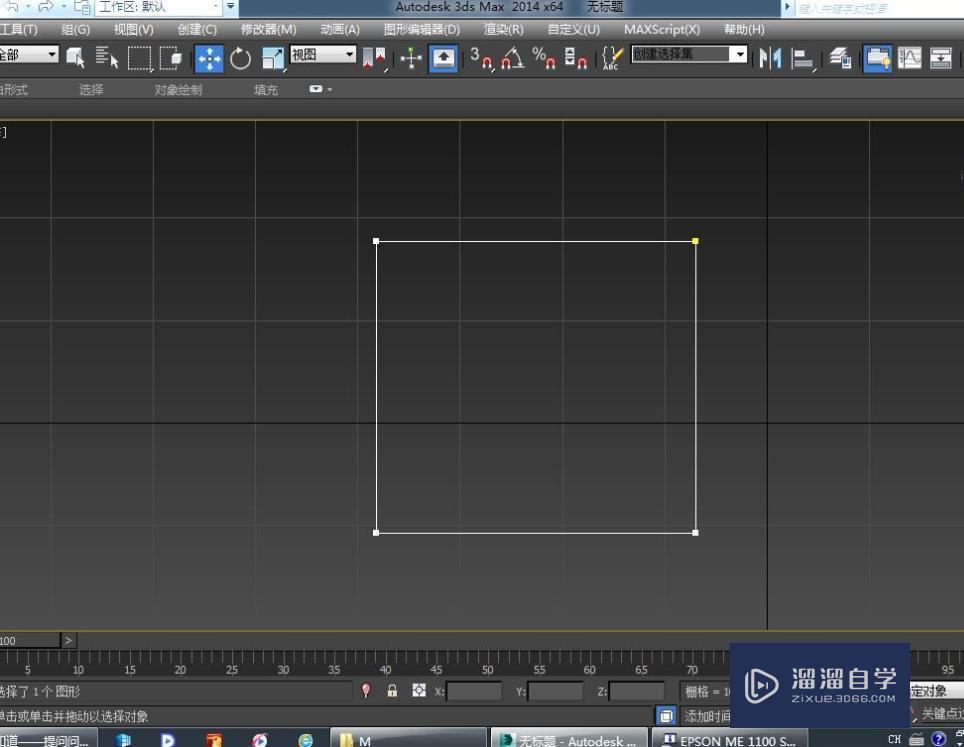Open the 渲染(R) Rendering menu
This screenshot has width=964, height=747.
(x=503, y=30)
